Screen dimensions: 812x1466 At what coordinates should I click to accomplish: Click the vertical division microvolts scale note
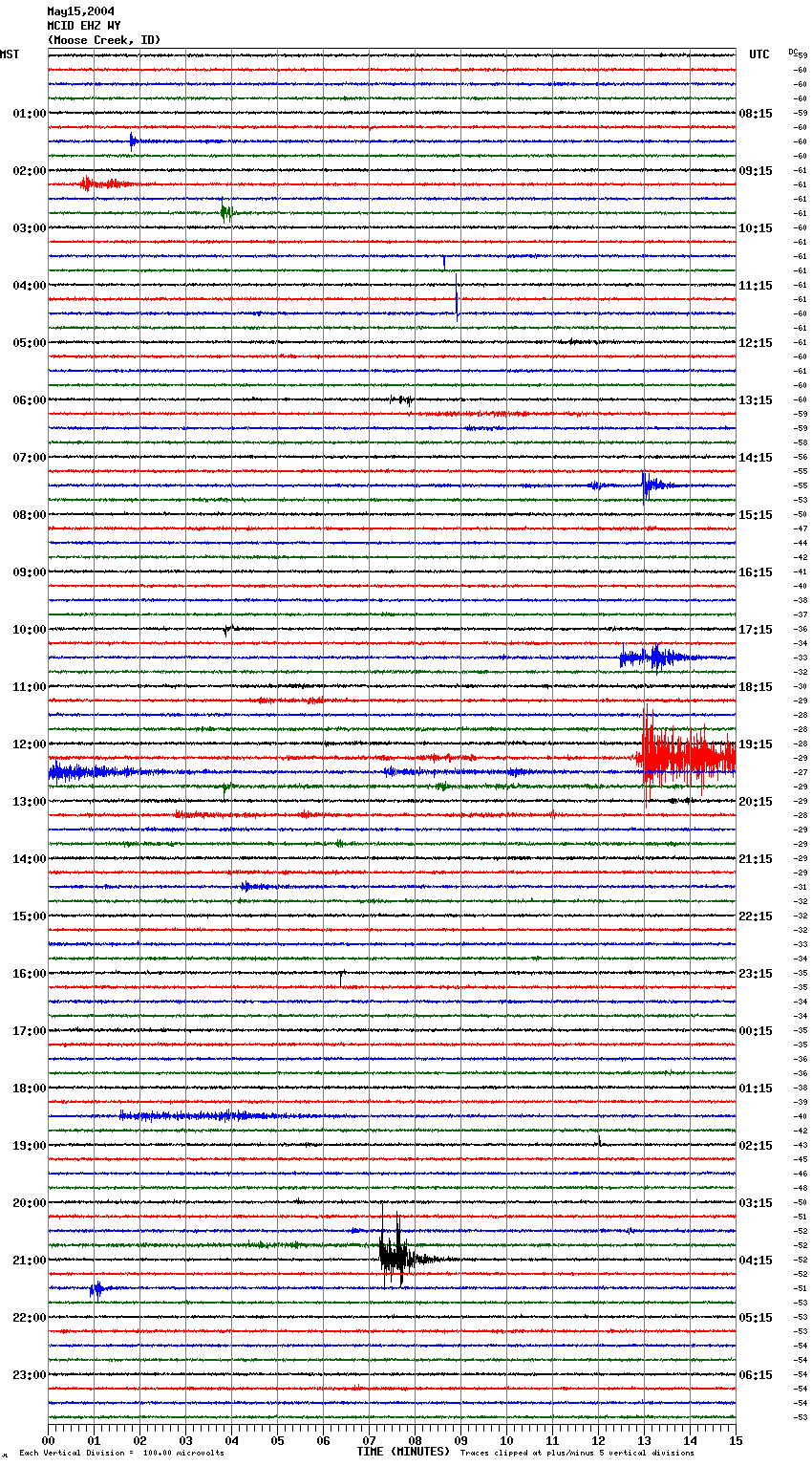121,1454
